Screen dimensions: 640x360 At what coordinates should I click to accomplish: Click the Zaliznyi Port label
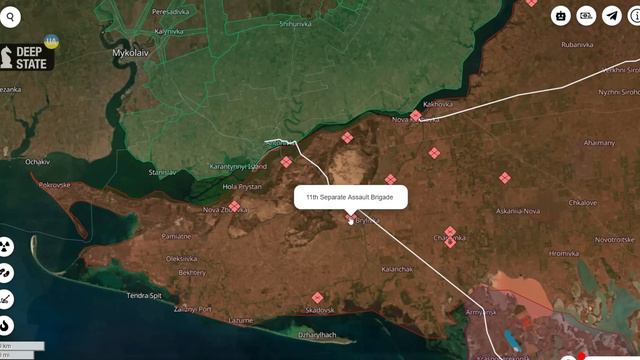[x=193, y=309]
